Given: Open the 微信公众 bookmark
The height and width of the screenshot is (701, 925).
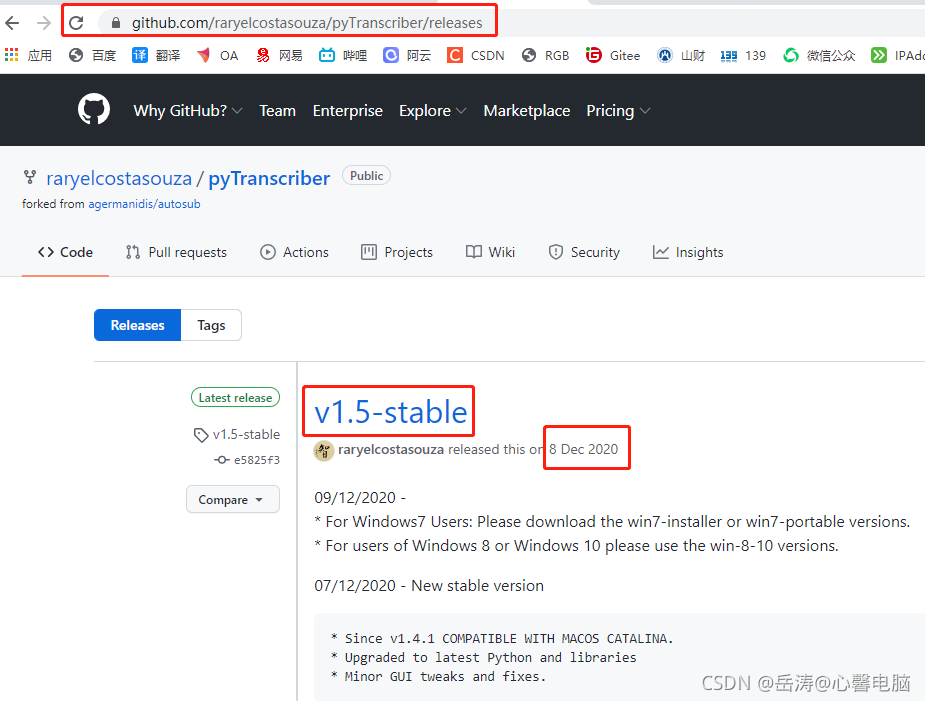Looking at the screenshot, I should (x=819, y=55).
